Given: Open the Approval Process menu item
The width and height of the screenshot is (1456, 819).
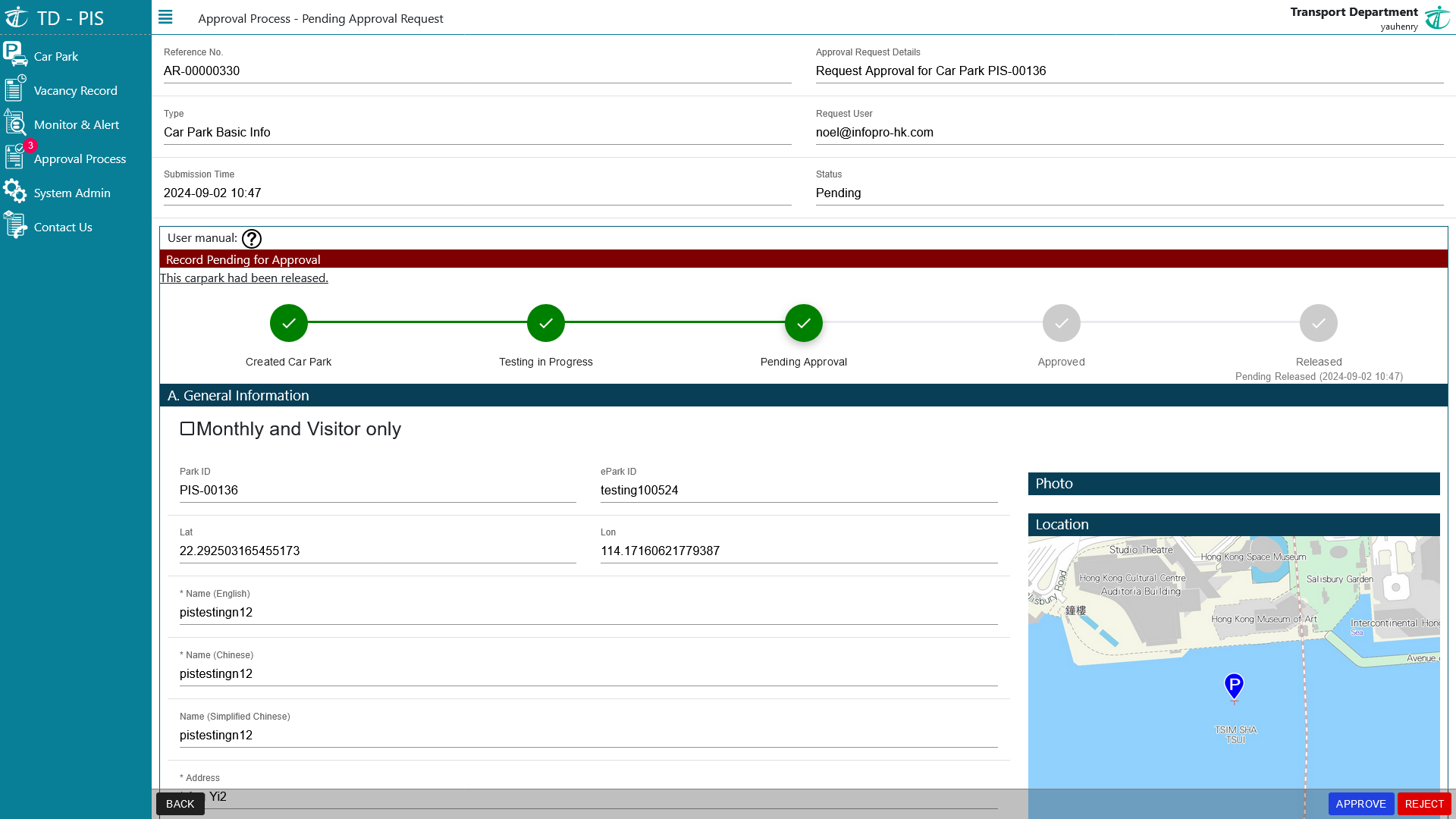Looking at the screenshot, I should point(80,158).
